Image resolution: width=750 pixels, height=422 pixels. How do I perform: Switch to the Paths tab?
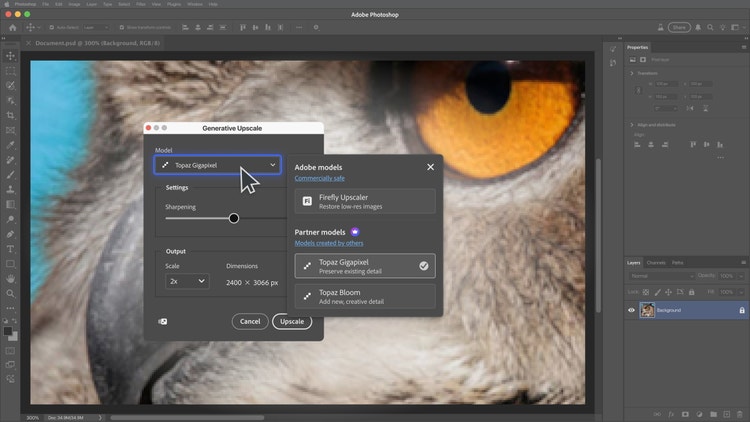(x=678, y=263)
